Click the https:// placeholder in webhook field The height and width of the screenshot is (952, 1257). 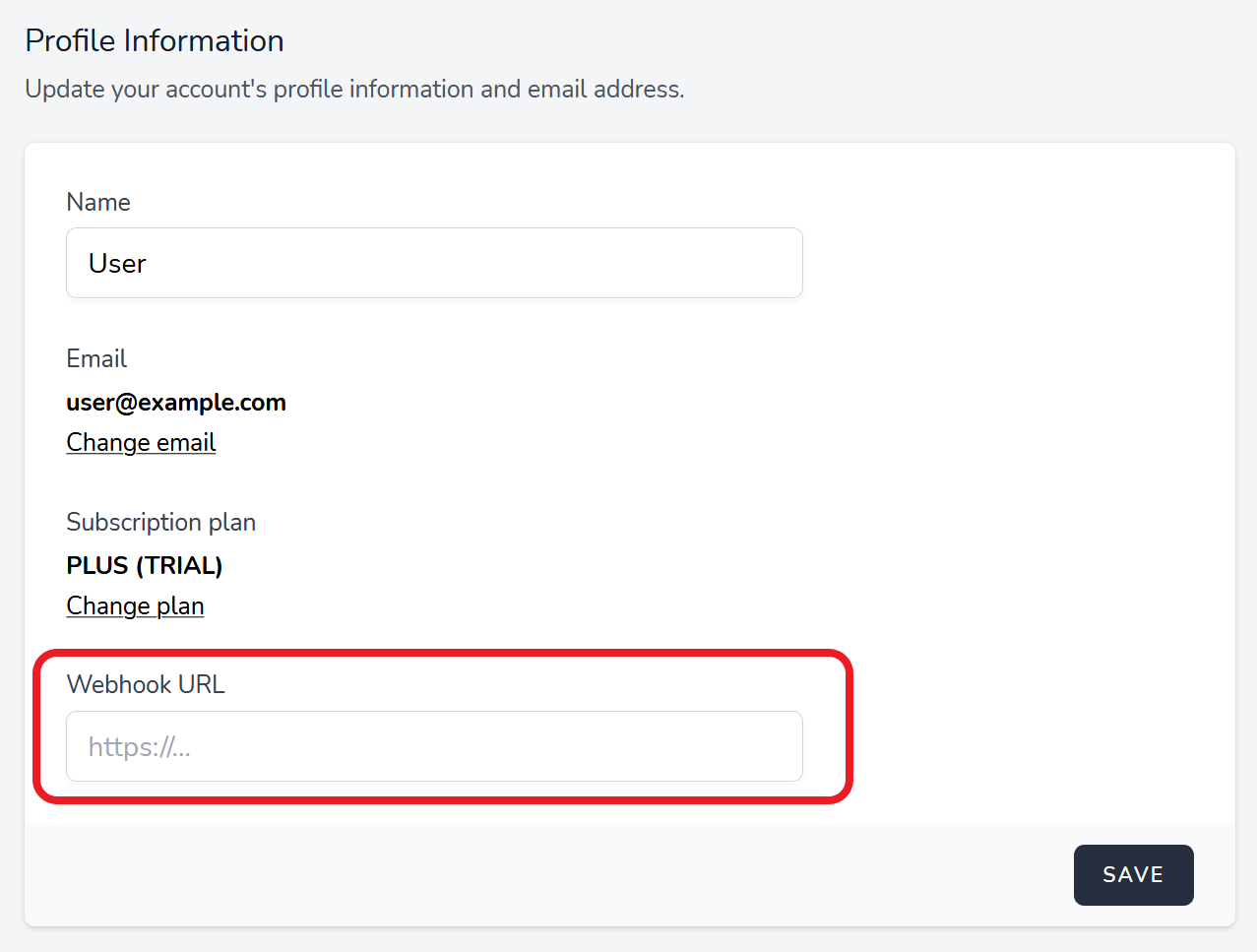pyautogui.click(x=140, y=747)
